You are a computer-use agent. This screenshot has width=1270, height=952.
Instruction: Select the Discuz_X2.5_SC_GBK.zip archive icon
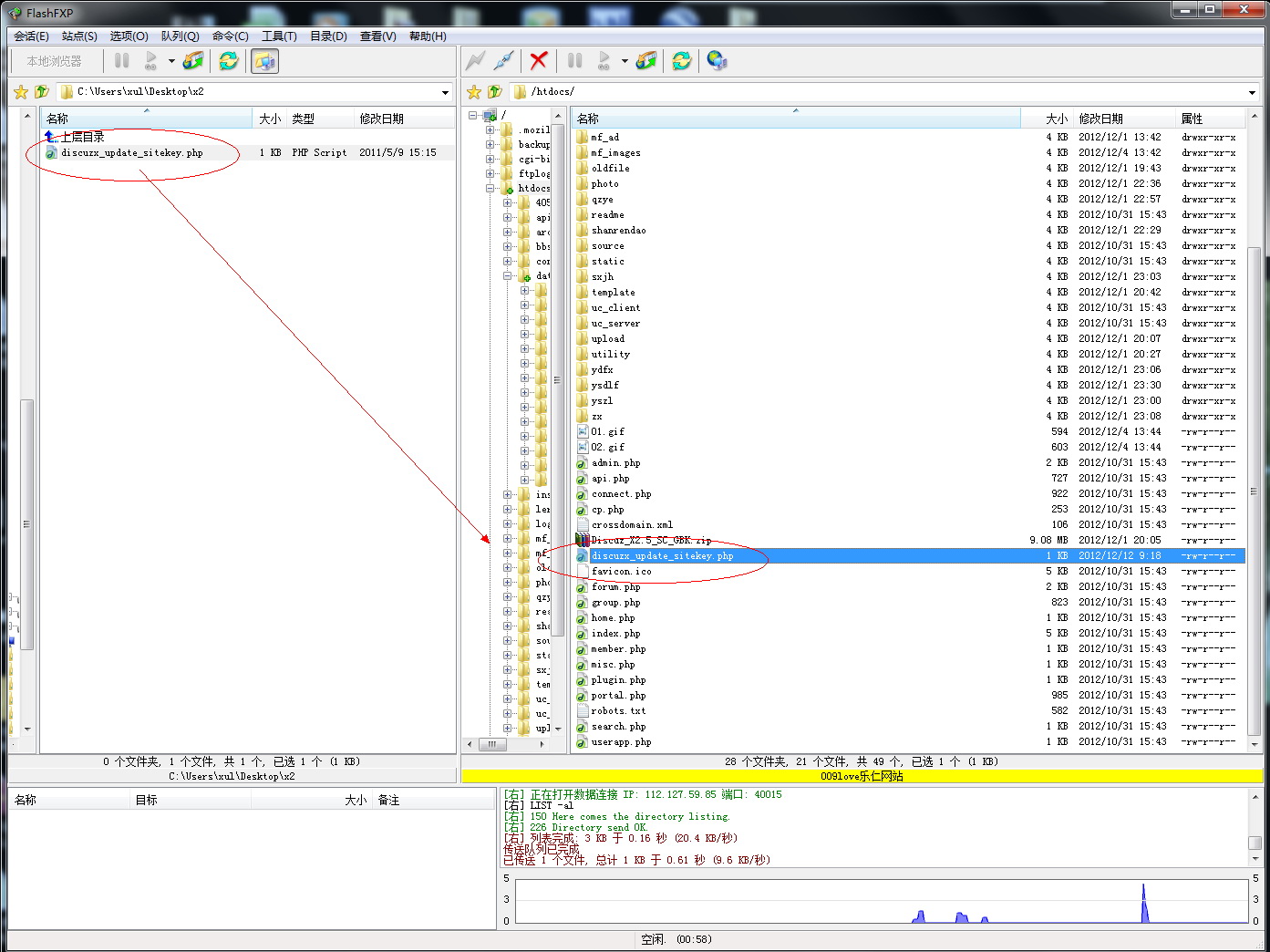tap(583, 540)
